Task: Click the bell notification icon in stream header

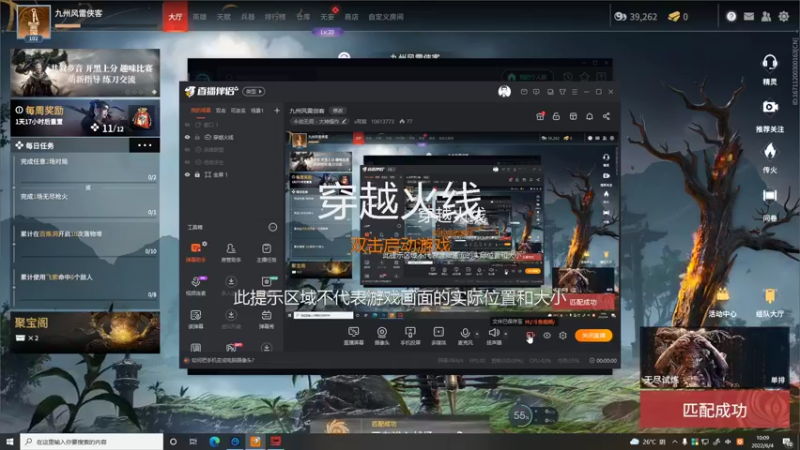Action: pos(589,116)
